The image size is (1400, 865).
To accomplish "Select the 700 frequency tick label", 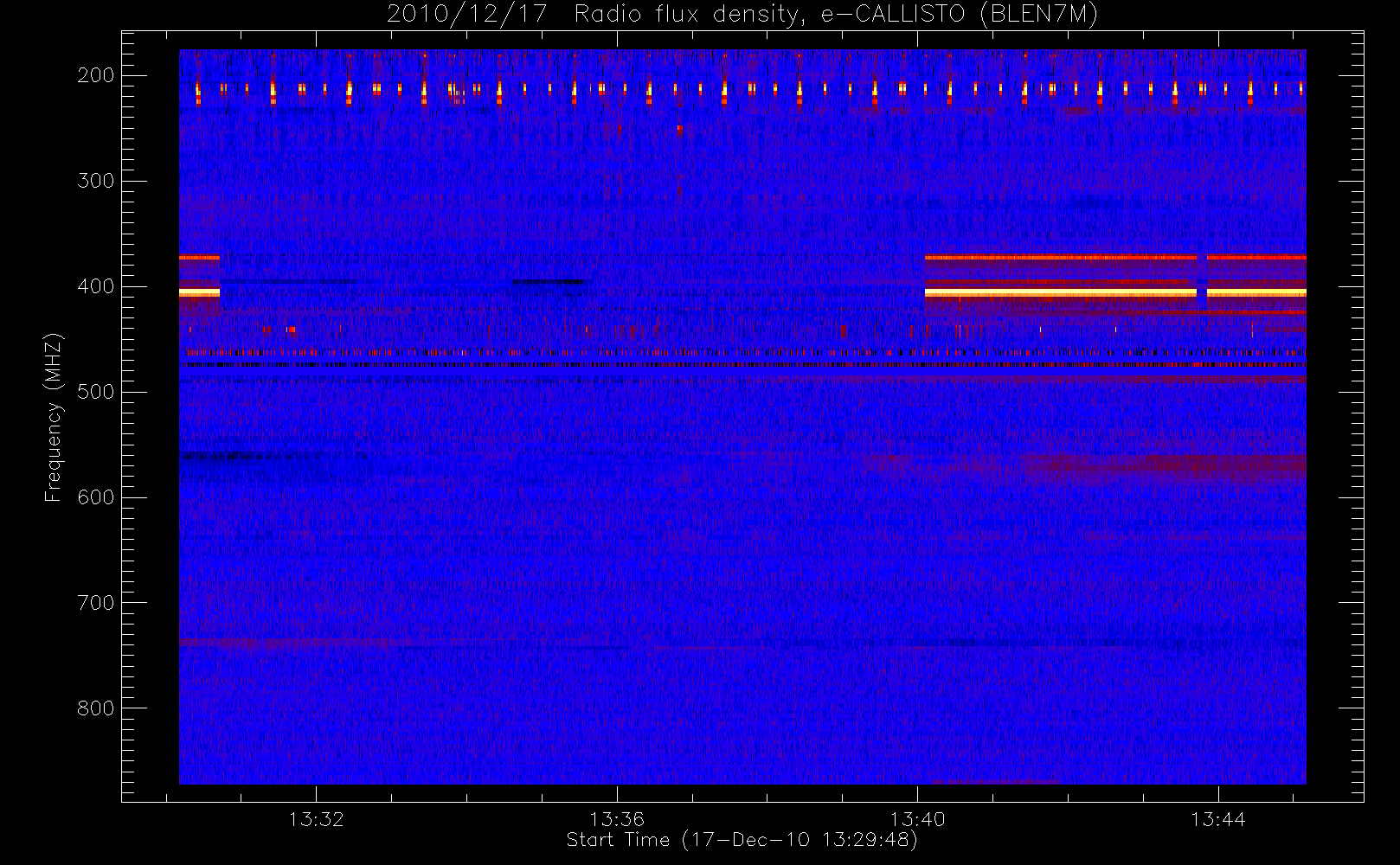I will click(x=95, y=603).
